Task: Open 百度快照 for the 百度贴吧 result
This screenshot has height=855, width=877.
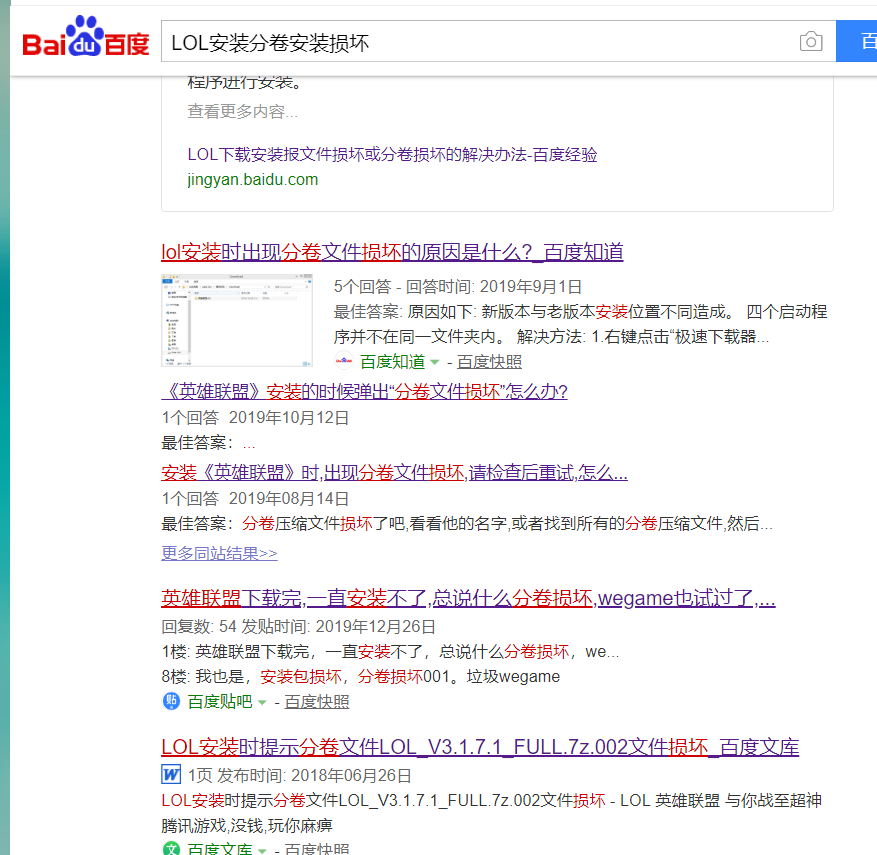Action: (317, 702)
